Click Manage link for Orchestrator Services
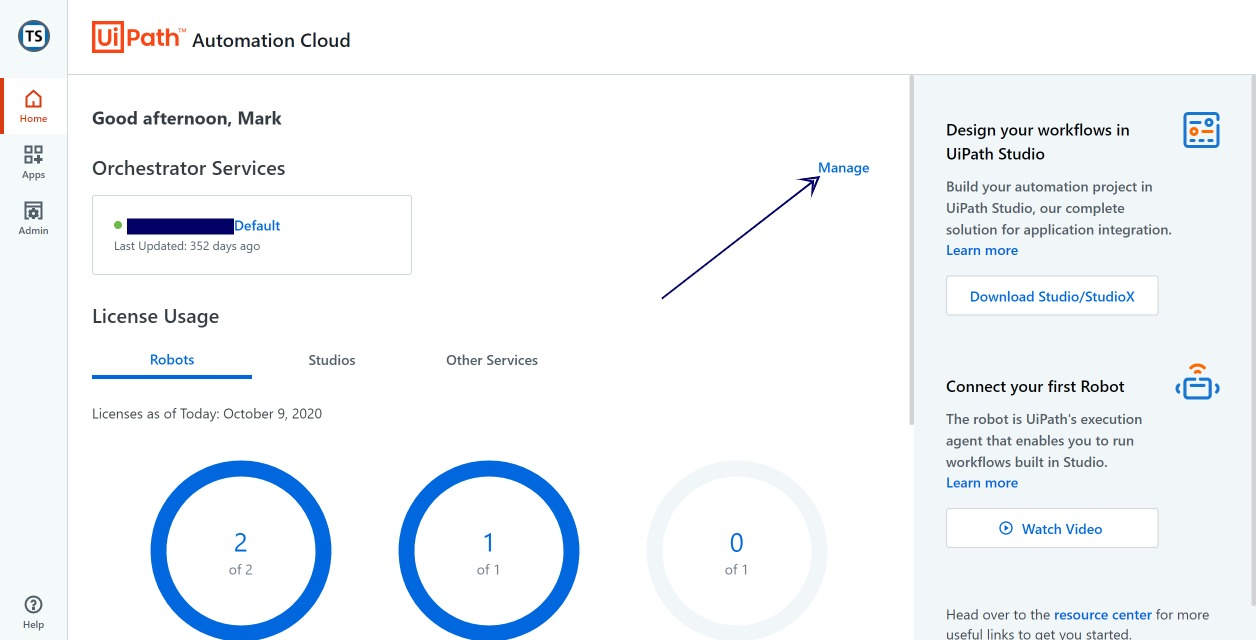Screen dimensions: 1256x640 pos(844,168)
